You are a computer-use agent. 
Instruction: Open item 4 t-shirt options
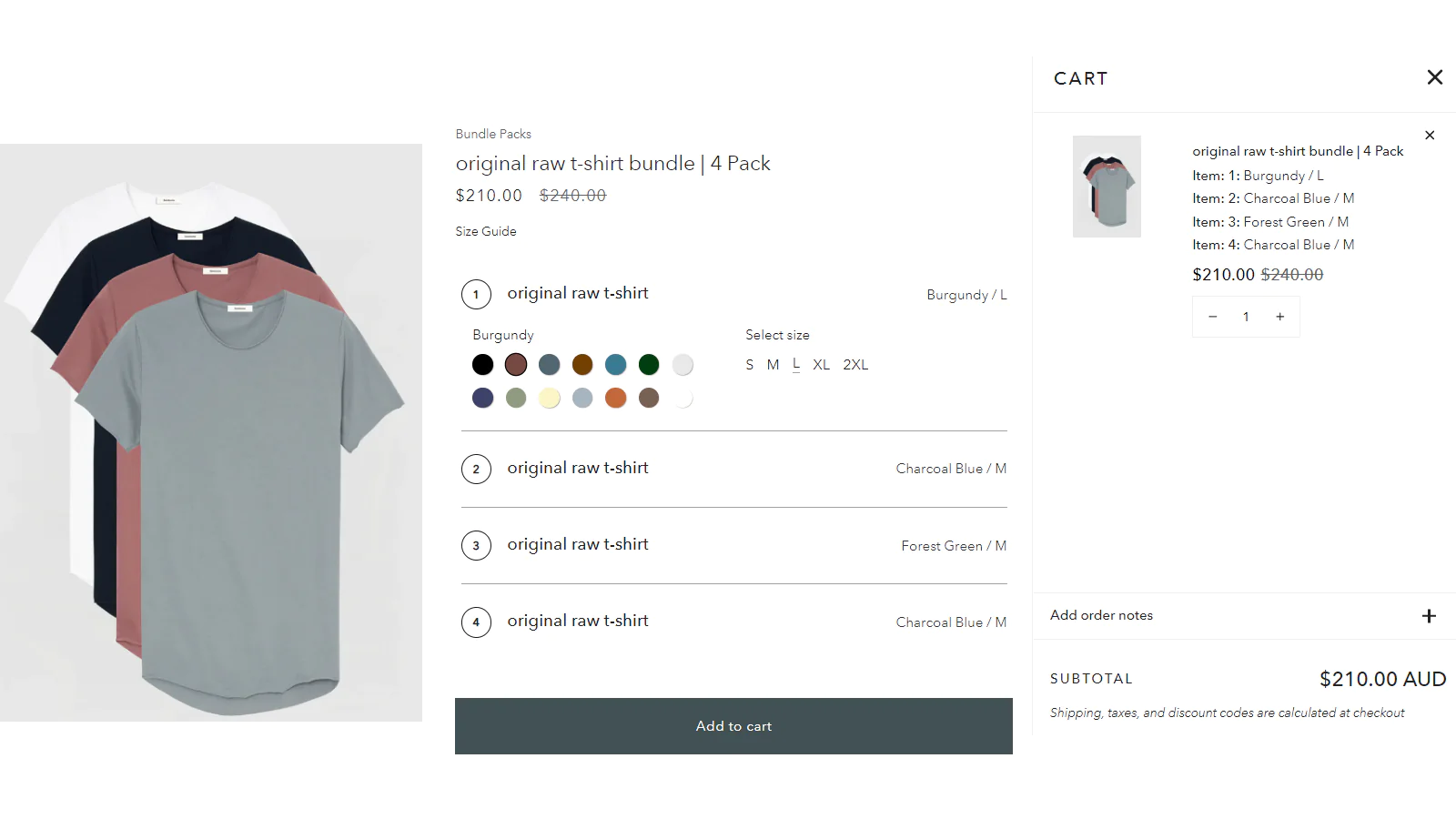click(733, 622)
